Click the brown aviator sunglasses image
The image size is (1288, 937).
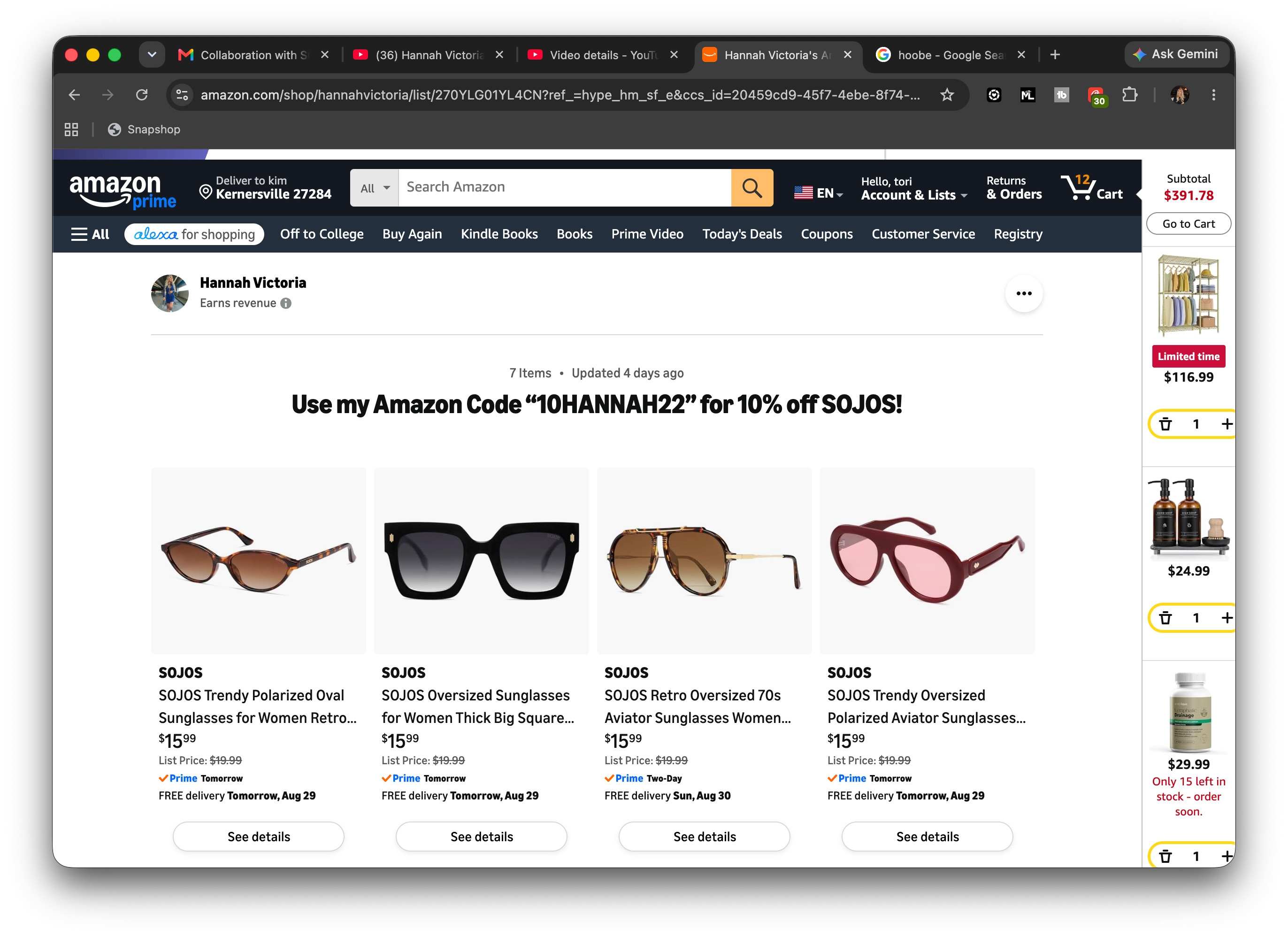(704, 561)
